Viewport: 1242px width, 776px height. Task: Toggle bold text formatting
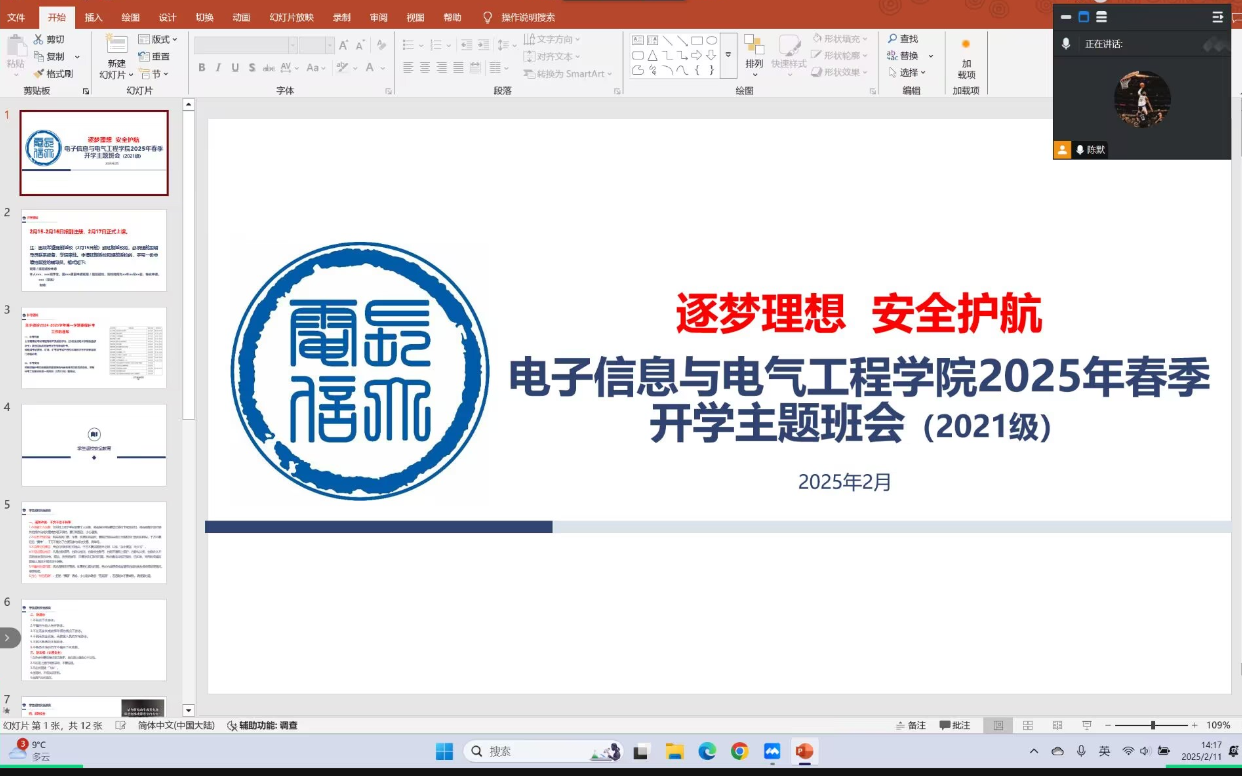202,68
